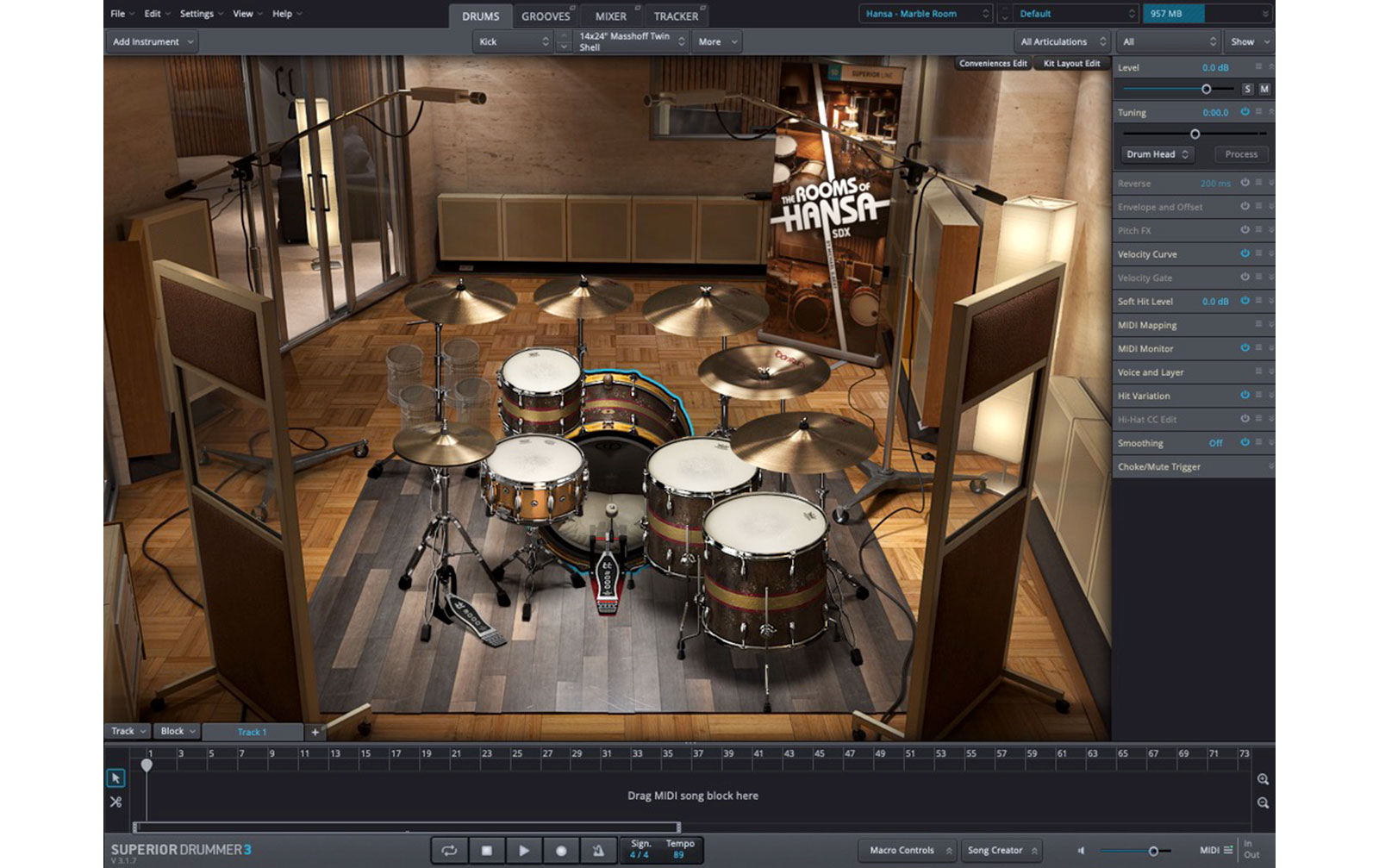Open the Settings menu
This screenshot has height=868, width=1379.
201,14
